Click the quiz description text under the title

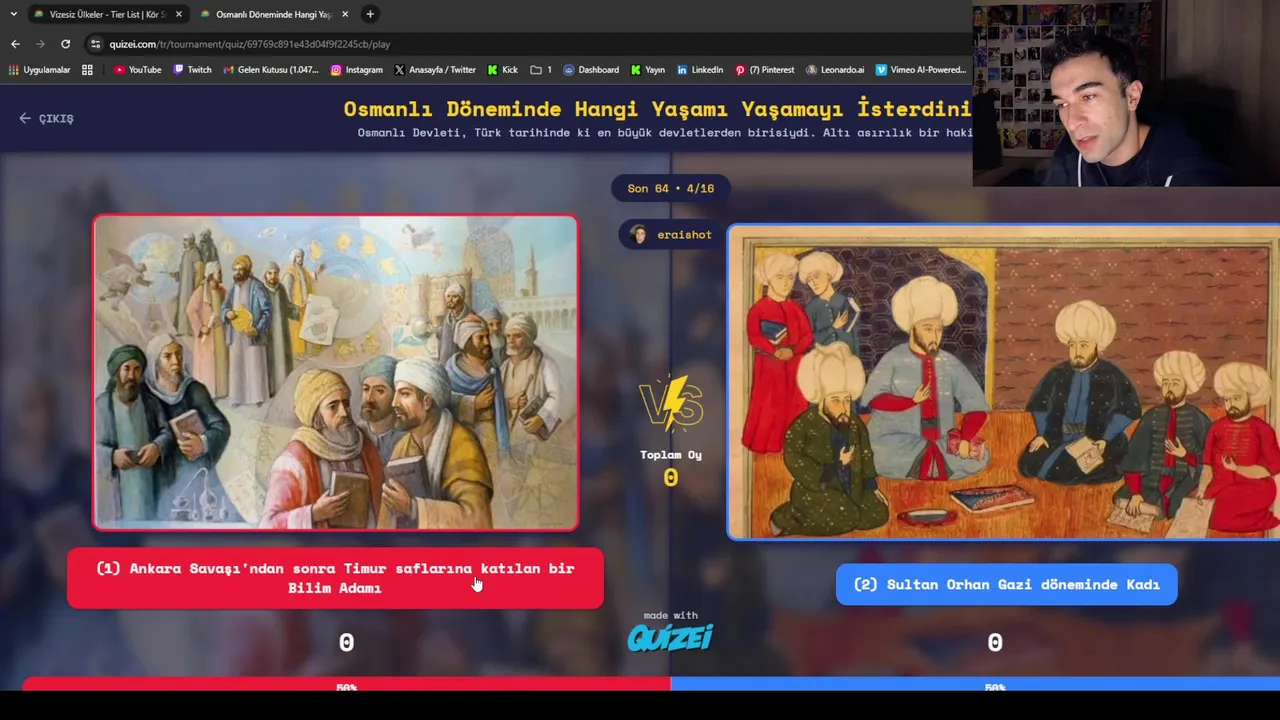click(664, 132)
